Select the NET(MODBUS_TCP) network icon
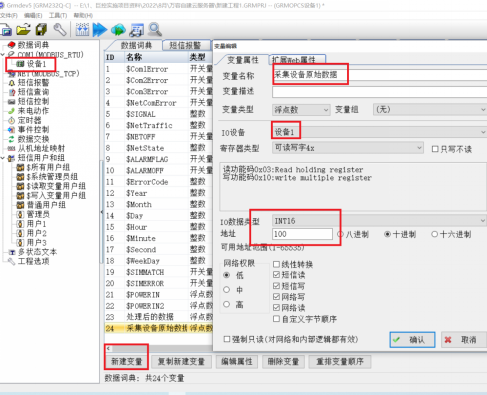 click(12, 73)
